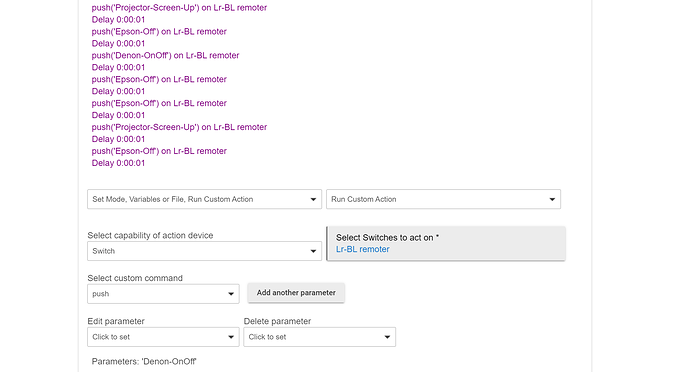Open the push custom command dropdown
This screenshot has width=690, height=372.
(163, 294)
